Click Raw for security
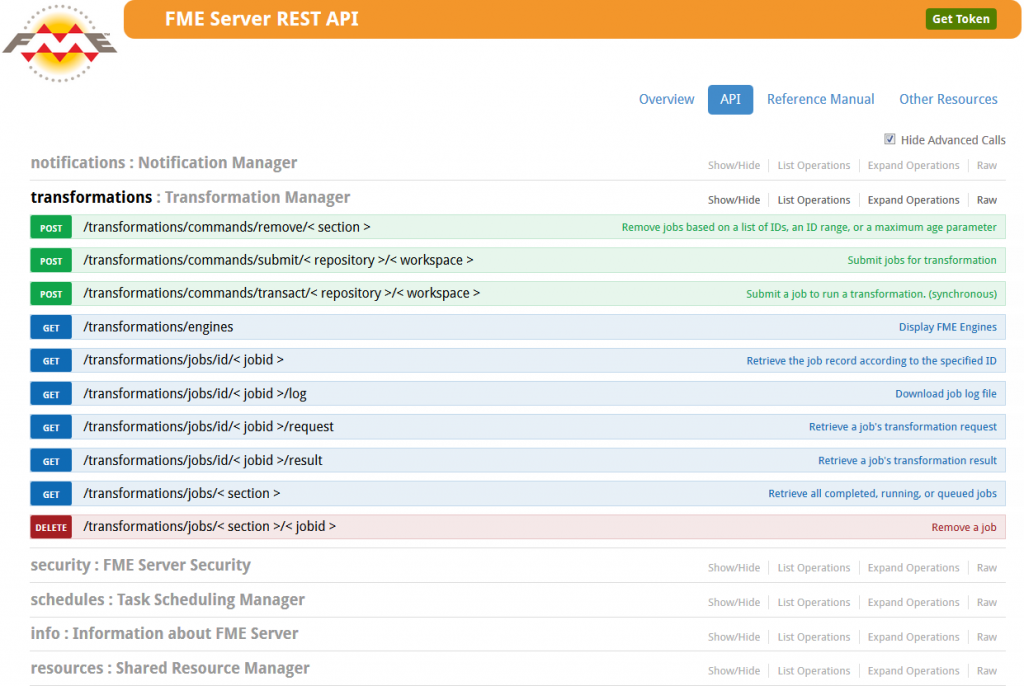Screen dimensions: 1024x686 [x=987, y=568]
